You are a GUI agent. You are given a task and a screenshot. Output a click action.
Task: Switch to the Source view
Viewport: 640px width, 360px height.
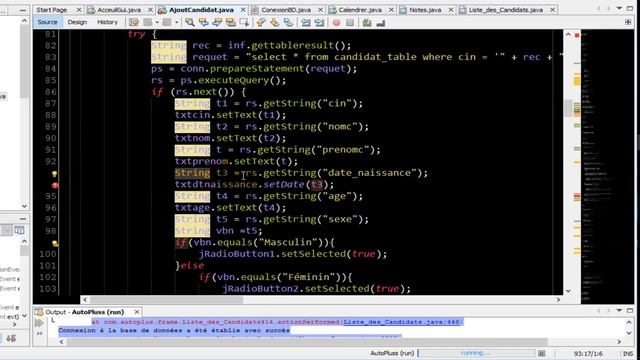[x=47, y=22]
